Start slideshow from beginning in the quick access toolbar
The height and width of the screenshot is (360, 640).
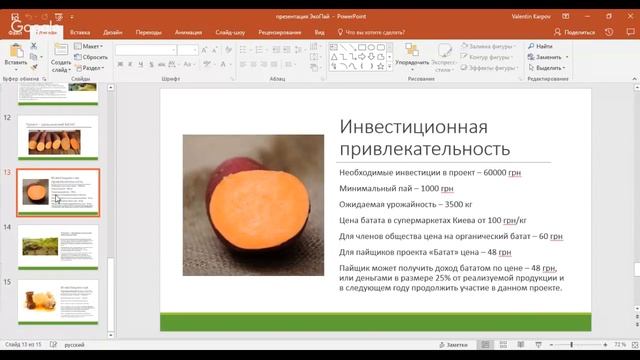tap(59, 17)
